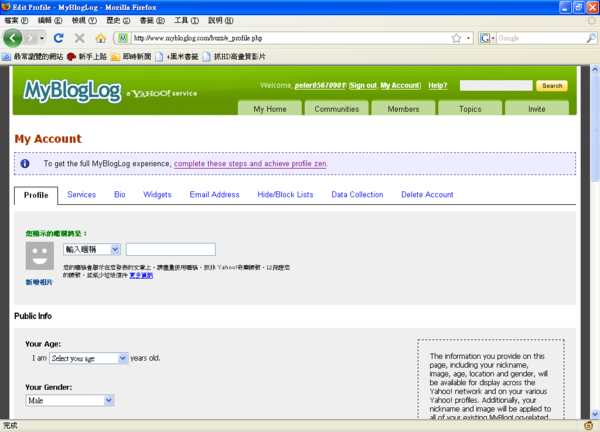Screen dimensions: 600x432
Task: Click the throbber activity icon beside menu bar
Action: pos(592,20)
